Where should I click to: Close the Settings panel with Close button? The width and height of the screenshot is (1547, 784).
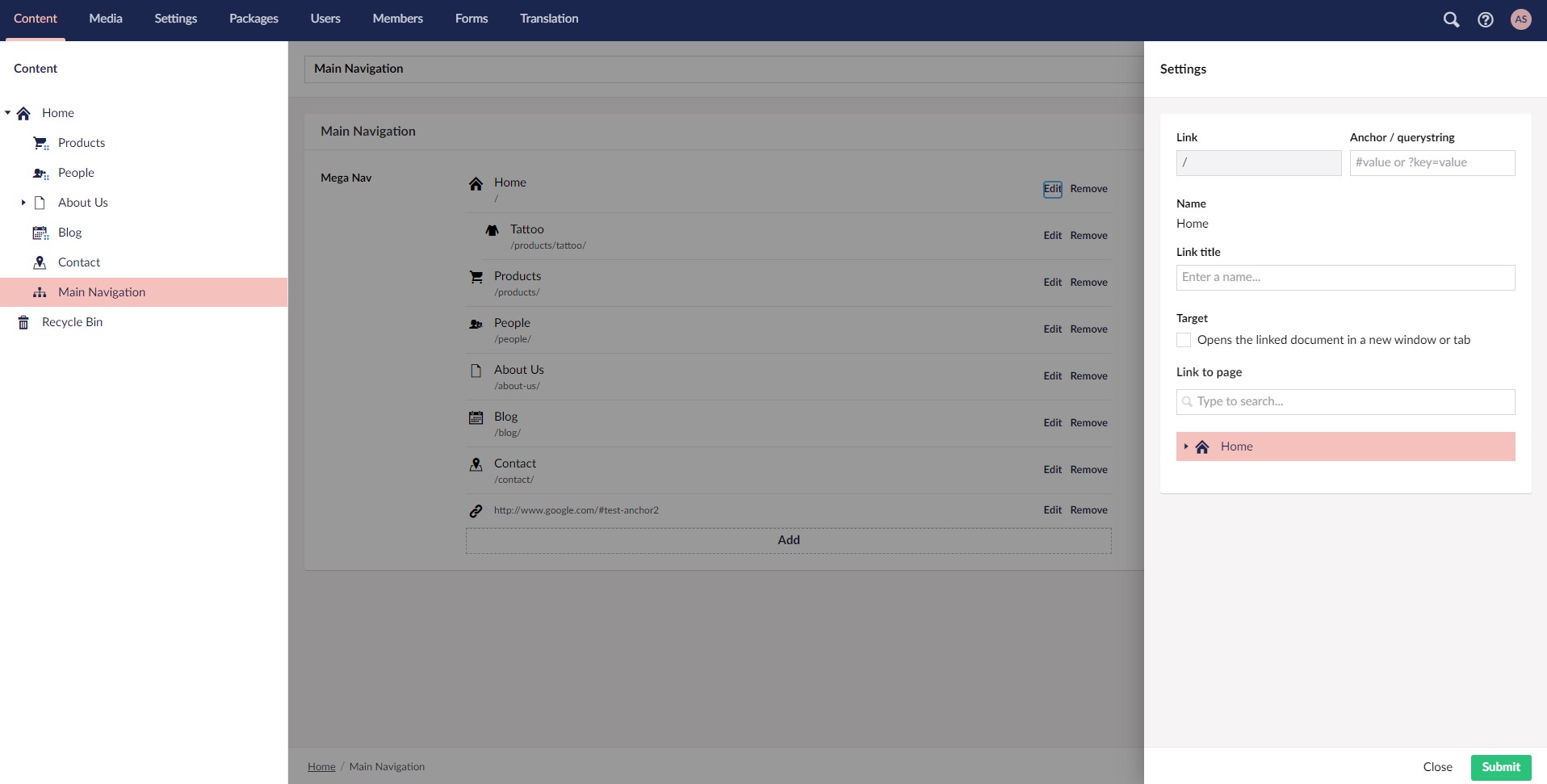tap(1437, 767)
